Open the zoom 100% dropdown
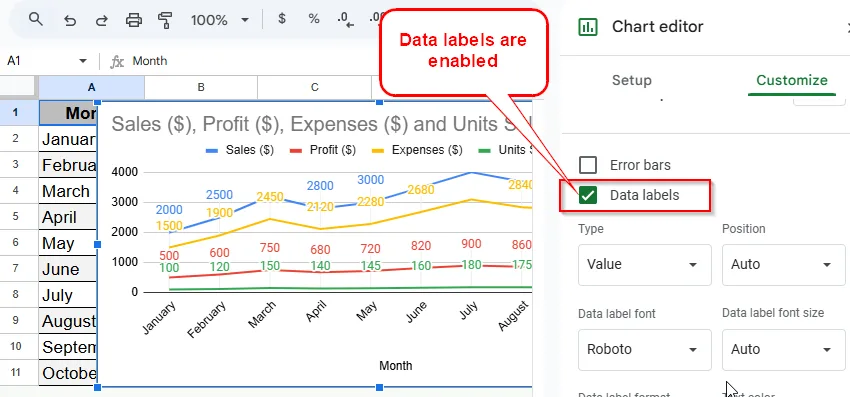 click(220, 21)
